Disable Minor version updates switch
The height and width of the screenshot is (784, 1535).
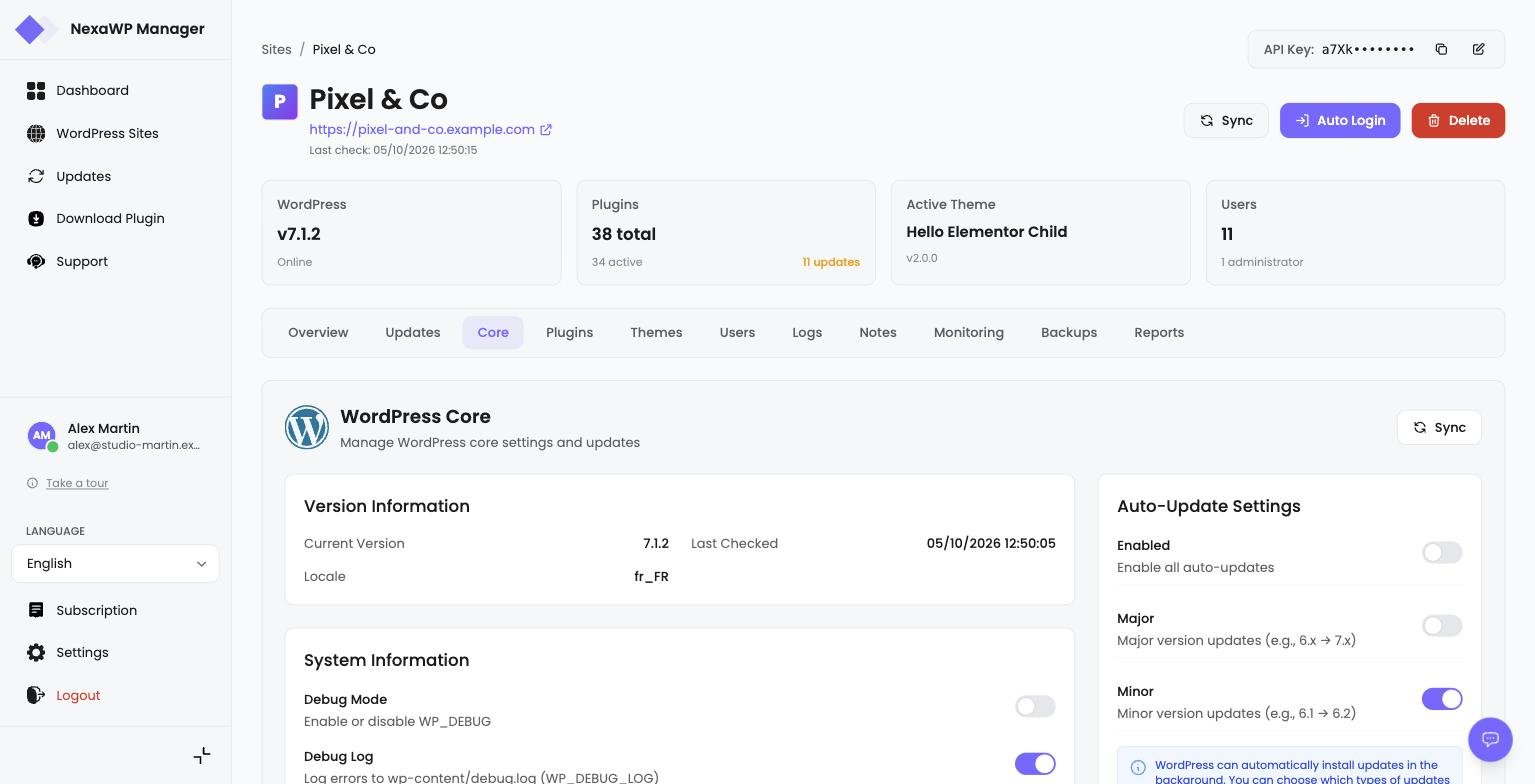[1442, 699]
